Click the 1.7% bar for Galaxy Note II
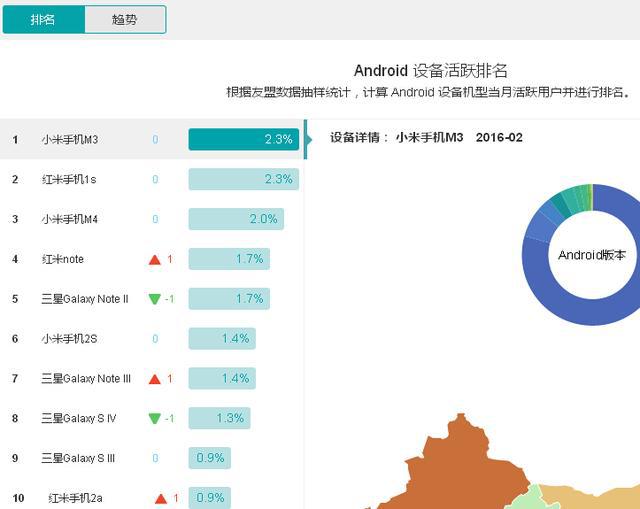This screenshot has width=640, height=509. 229,299
